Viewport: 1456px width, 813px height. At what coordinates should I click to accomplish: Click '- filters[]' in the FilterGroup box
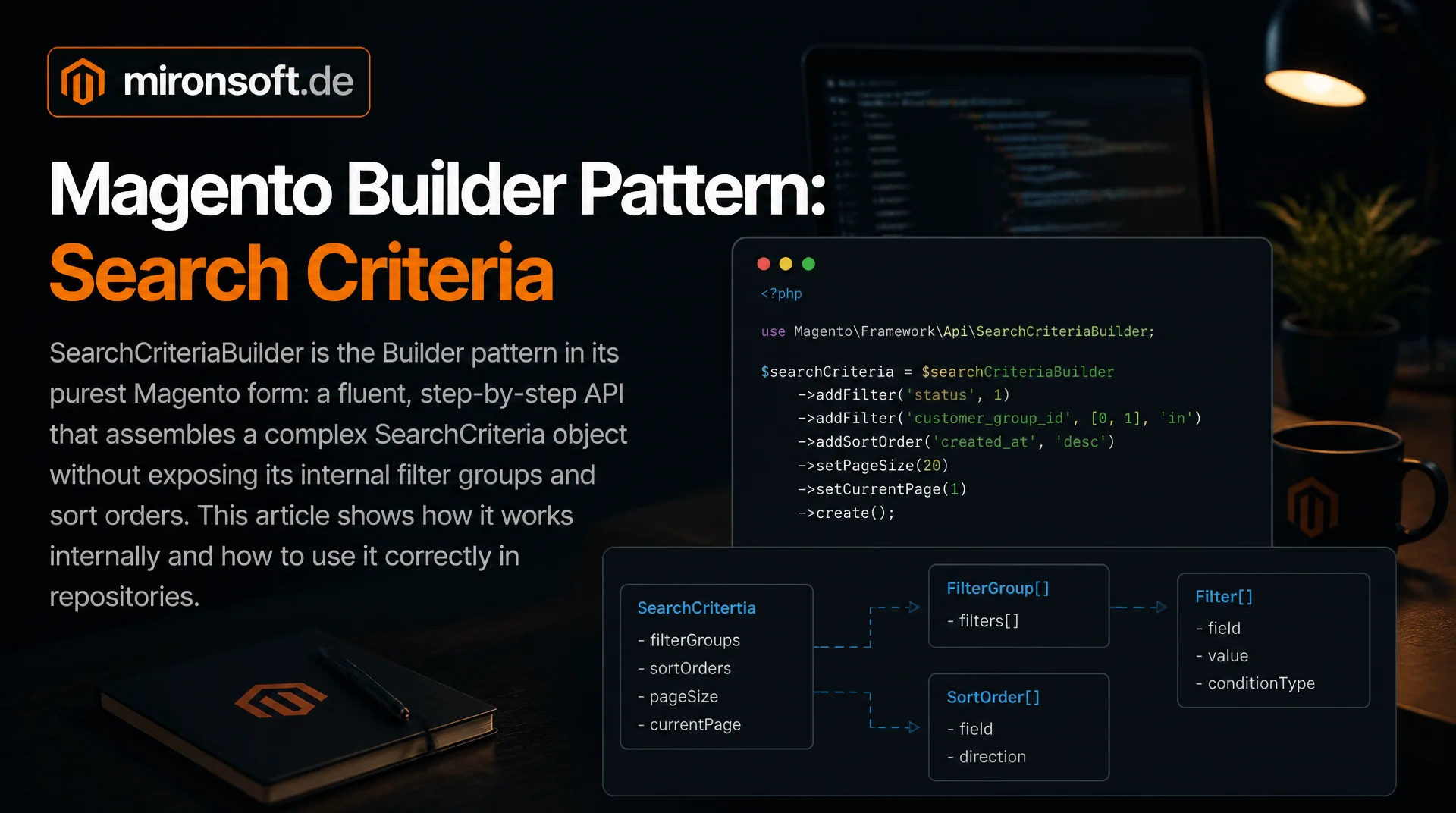pos(983,621)
